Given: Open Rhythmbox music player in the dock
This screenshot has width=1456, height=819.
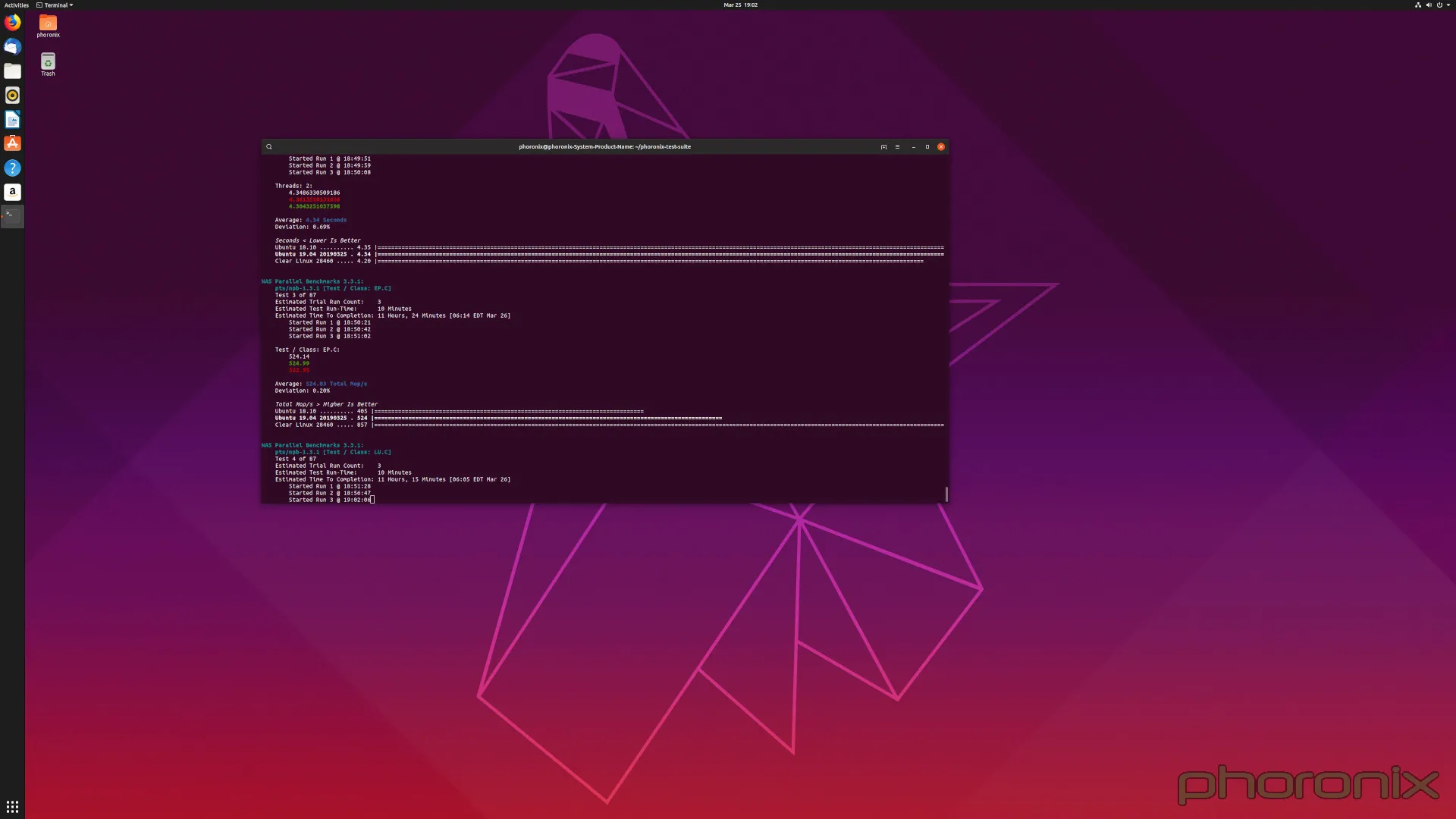Looking at the screenshot, I should 12,96.
